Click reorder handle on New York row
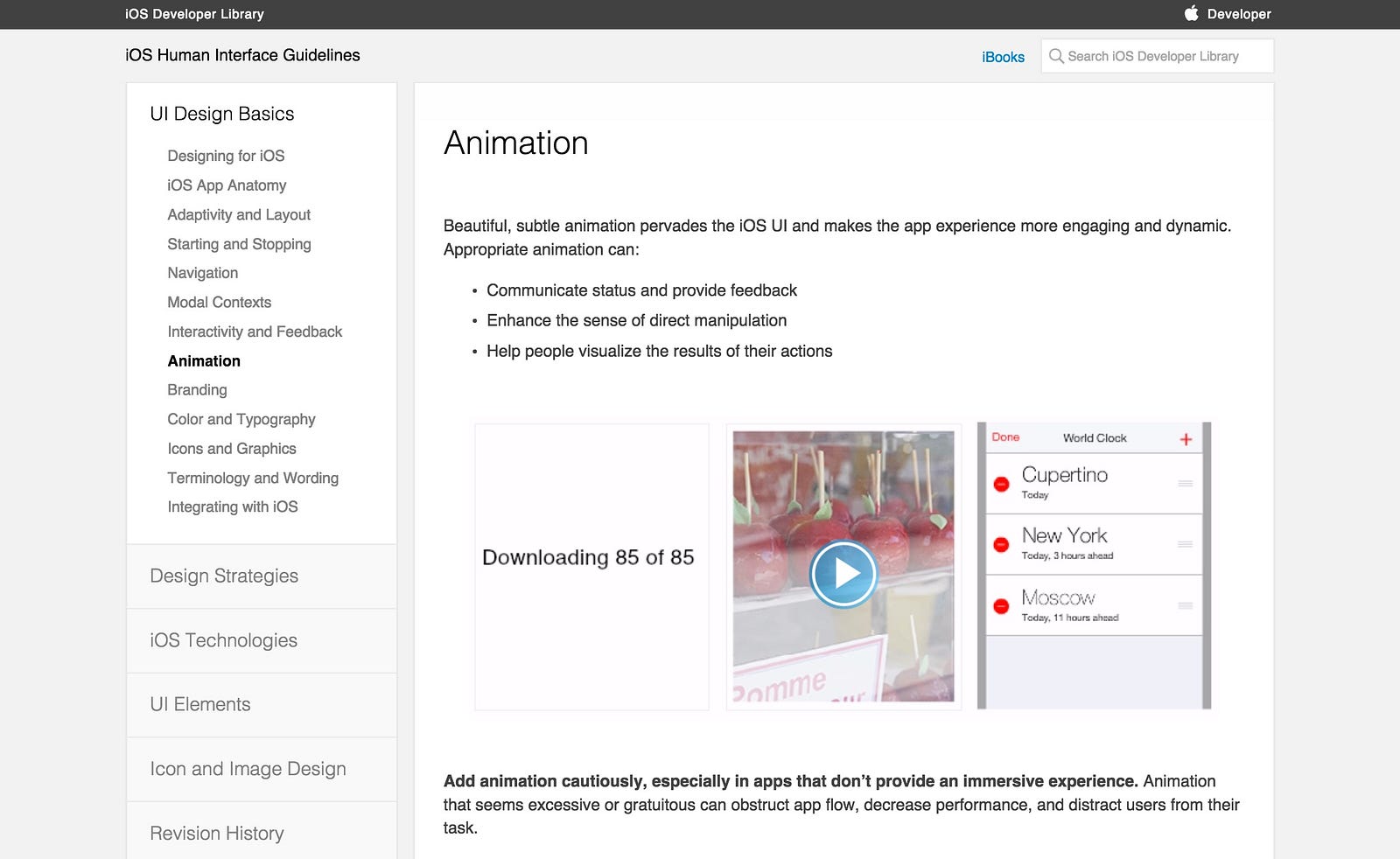 tap(1186, 544)
